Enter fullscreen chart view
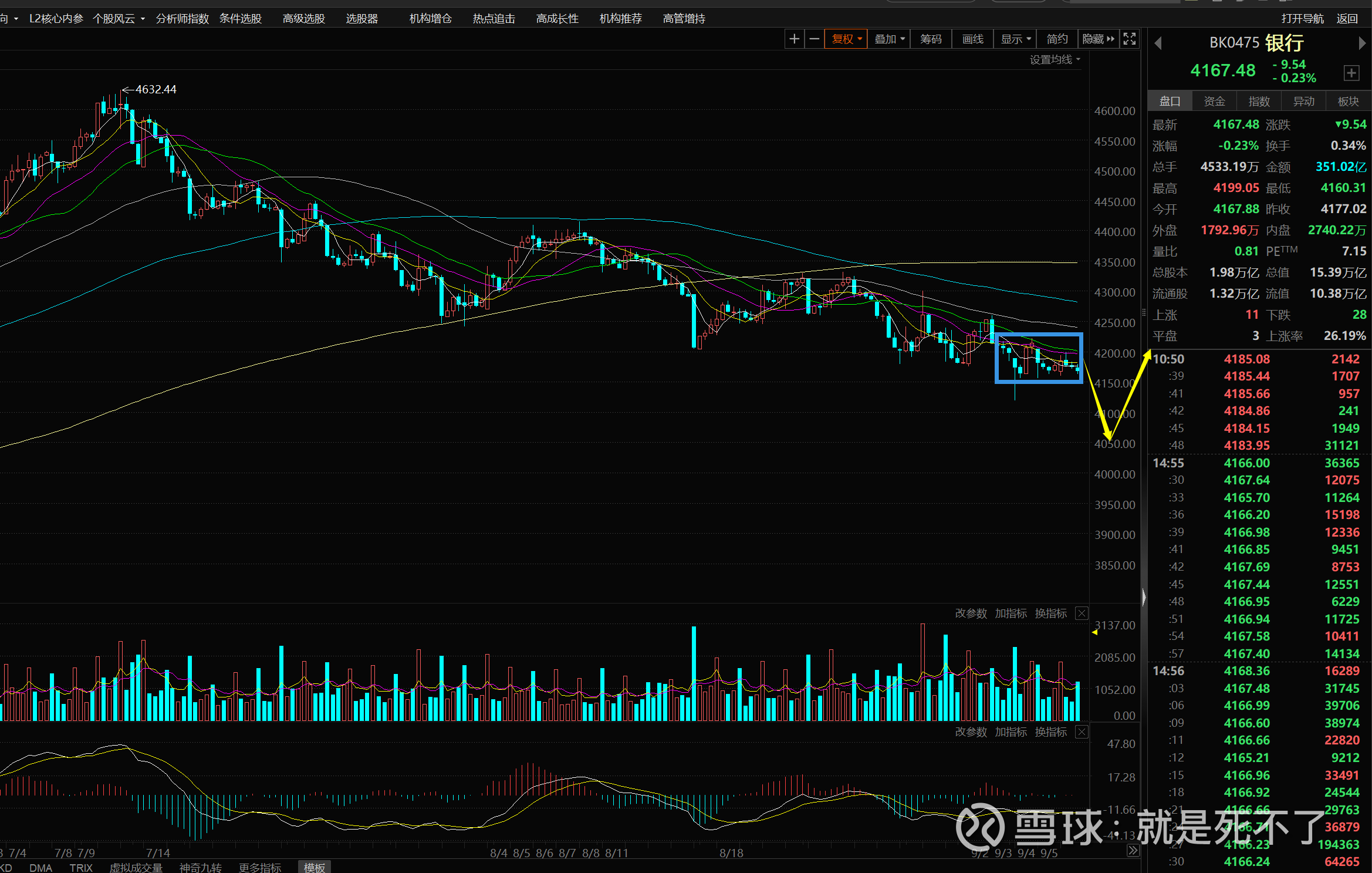1372x873 pixels. coord(1130,39)
